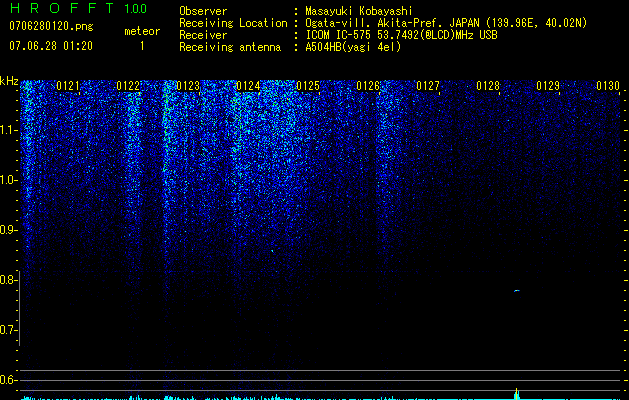The image size is (629, 400).
Task: Click the 1.0 kHz frequency axis label
Action: coord(9,180)
